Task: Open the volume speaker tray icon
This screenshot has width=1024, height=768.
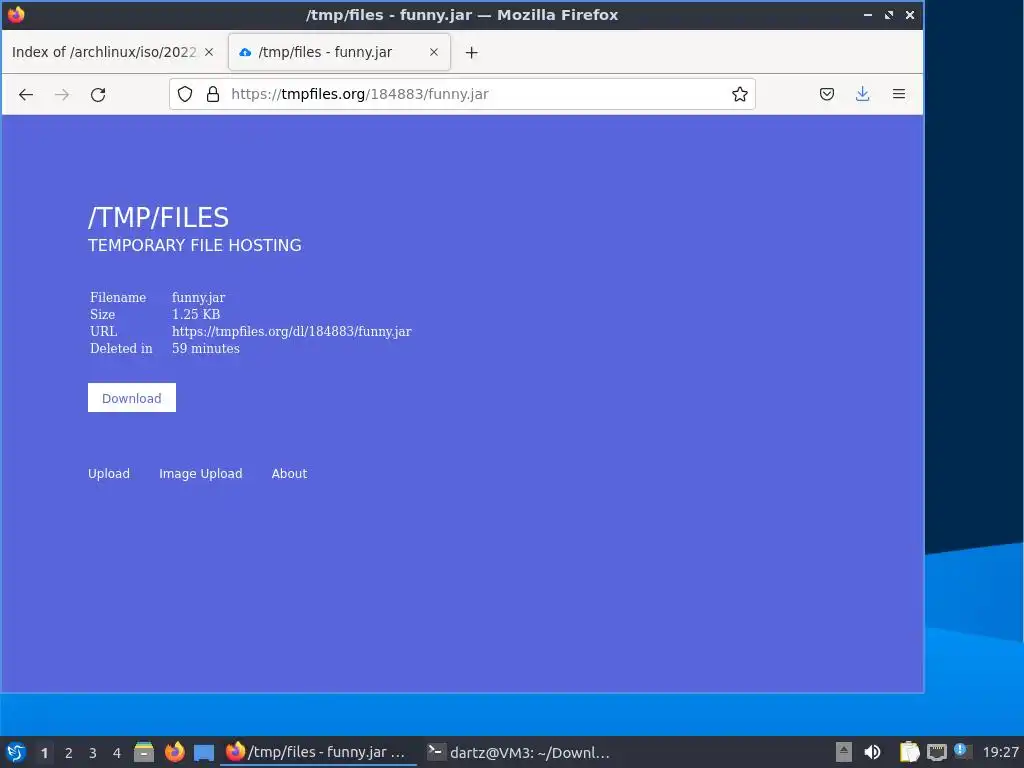Action: [x=872, y=752]
